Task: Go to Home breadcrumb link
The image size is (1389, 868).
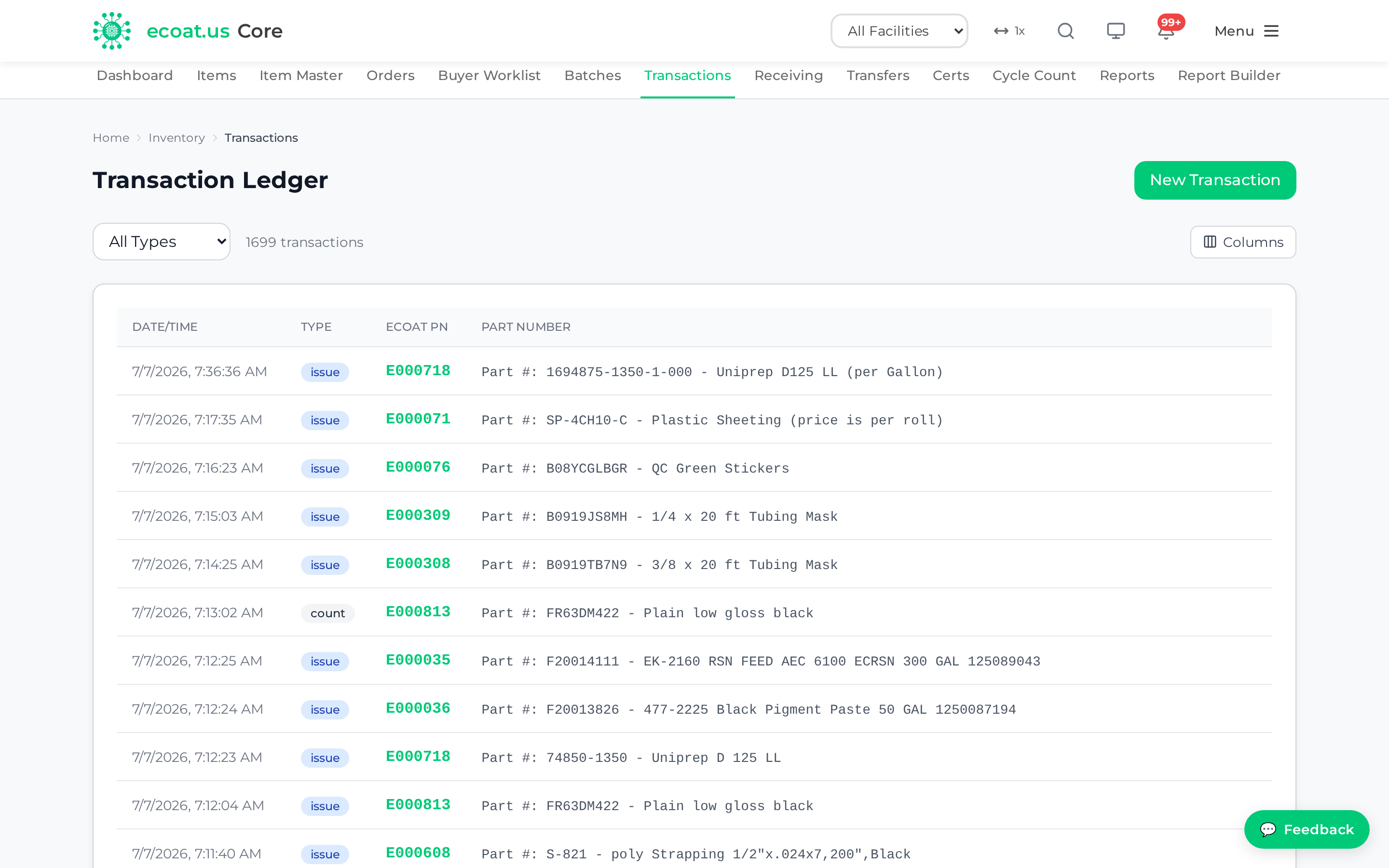Action: point(111,138)
